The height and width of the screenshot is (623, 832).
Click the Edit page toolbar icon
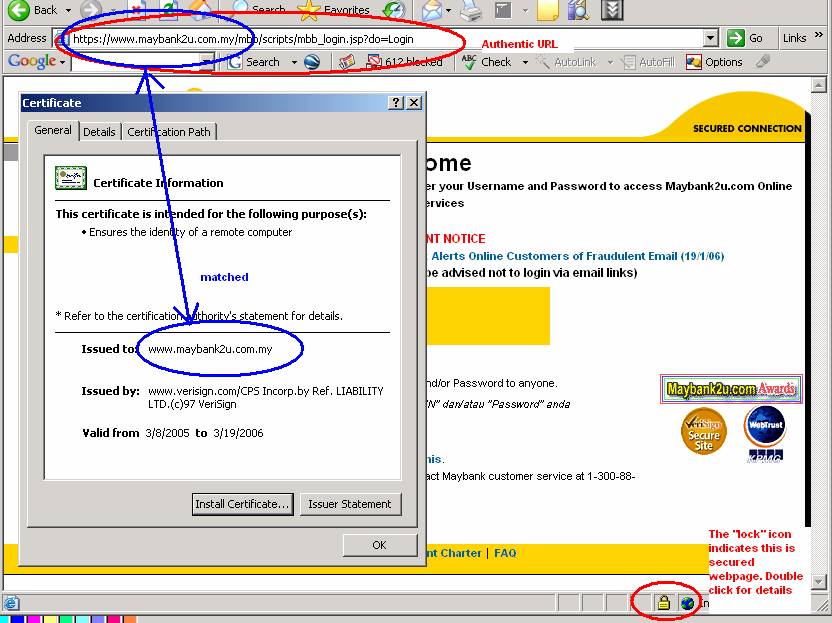(503, 10)
